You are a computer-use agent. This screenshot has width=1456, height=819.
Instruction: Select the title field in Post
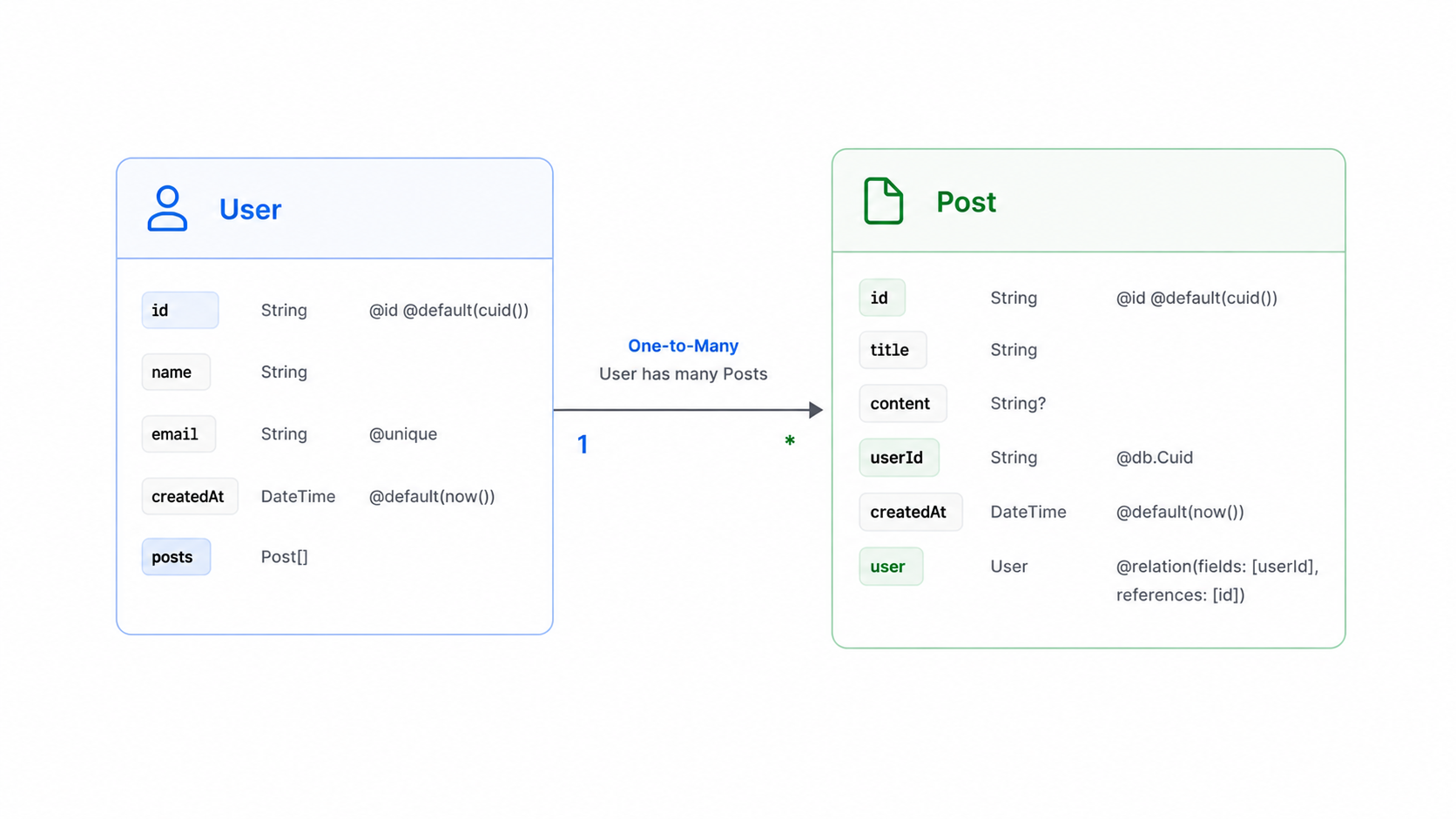coord(893,350)
